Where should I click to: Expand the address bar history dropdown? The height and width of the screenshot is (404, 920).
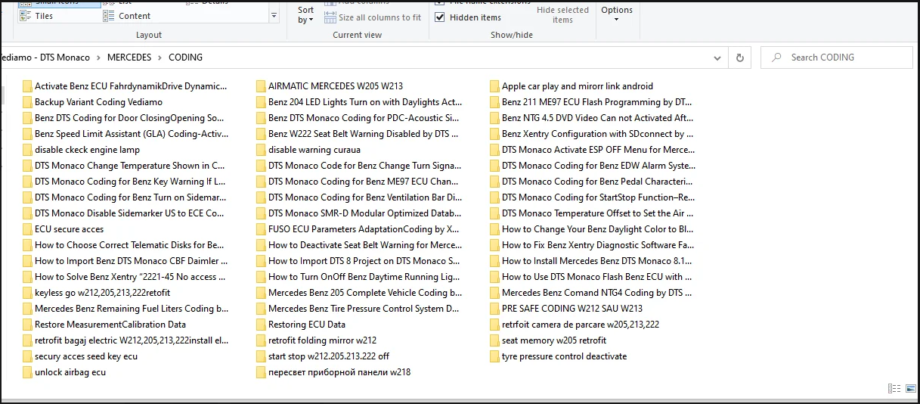(718, 57)
